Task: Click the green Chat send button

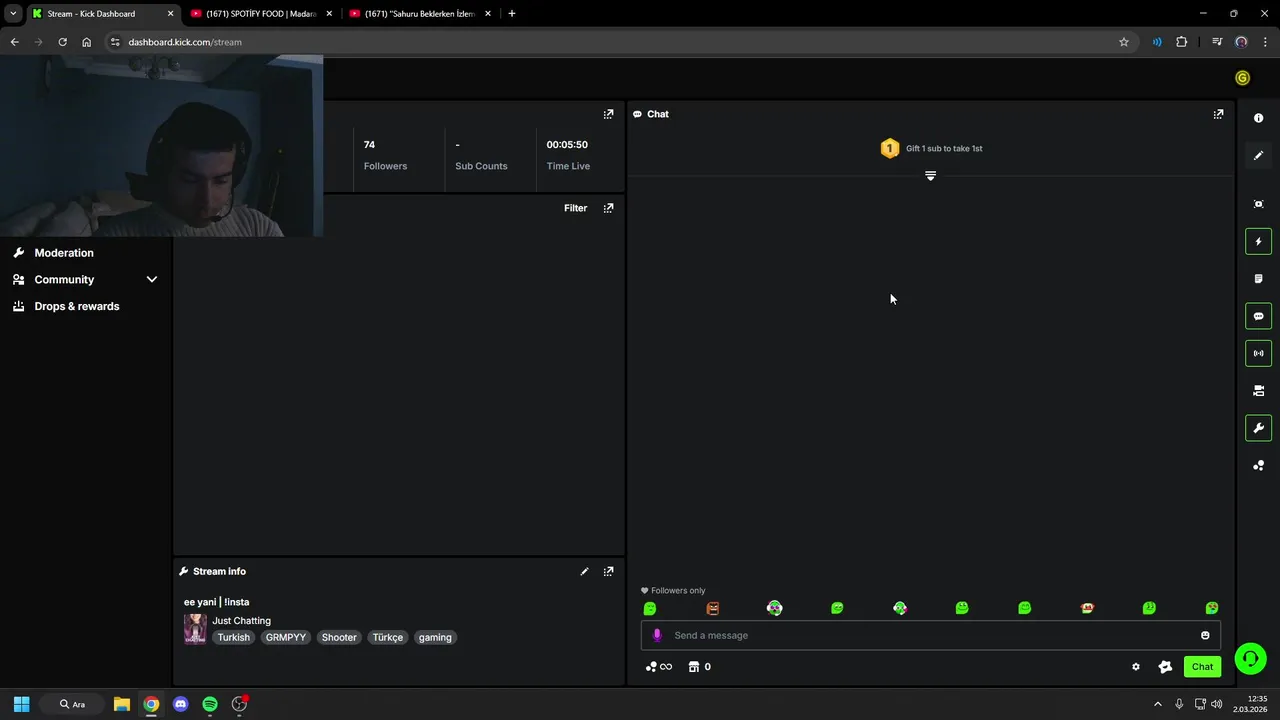Action: [1202, 667]
